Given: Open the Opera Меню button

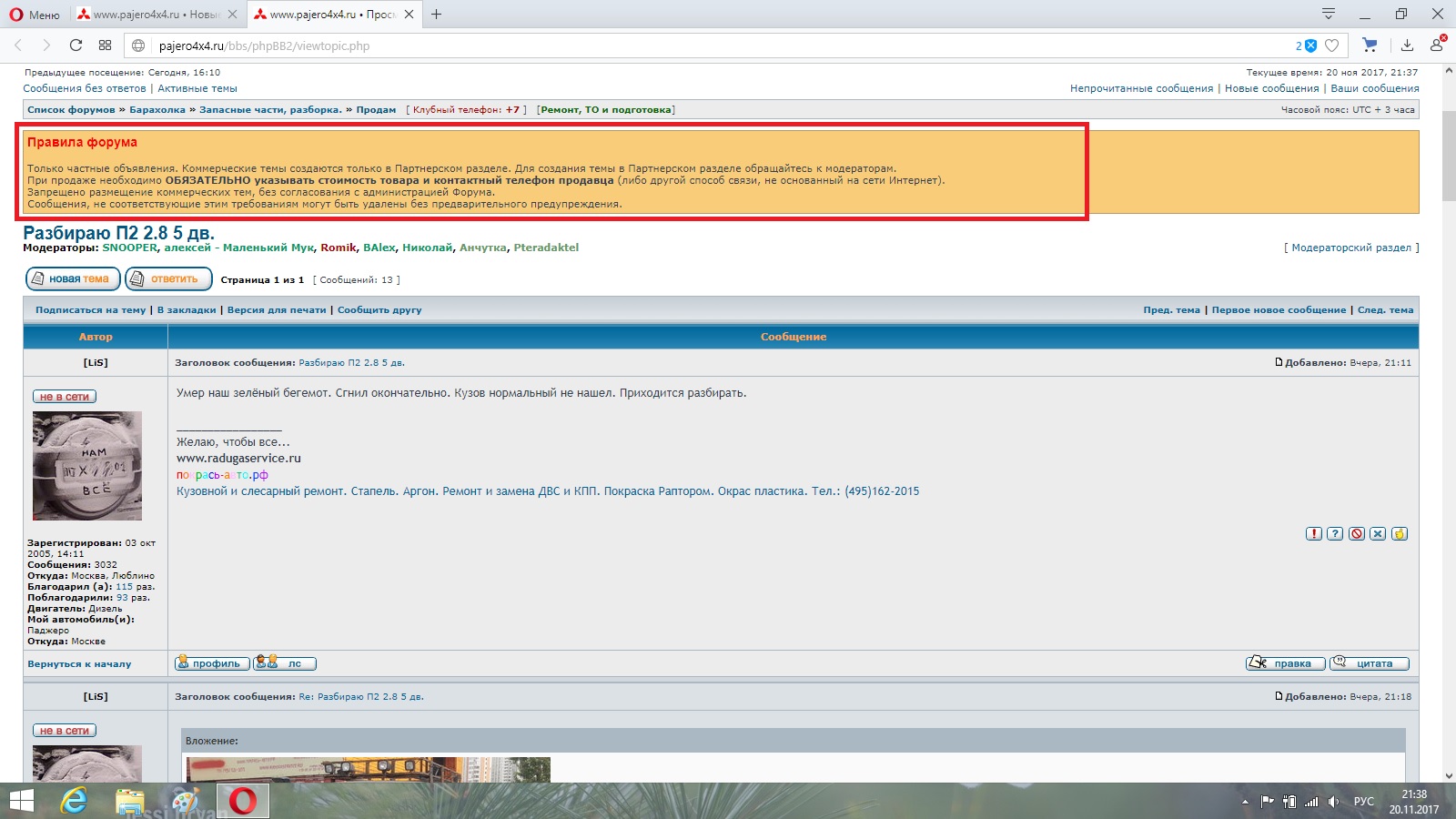Looking at the screenshot, I should tap(35, 15).
